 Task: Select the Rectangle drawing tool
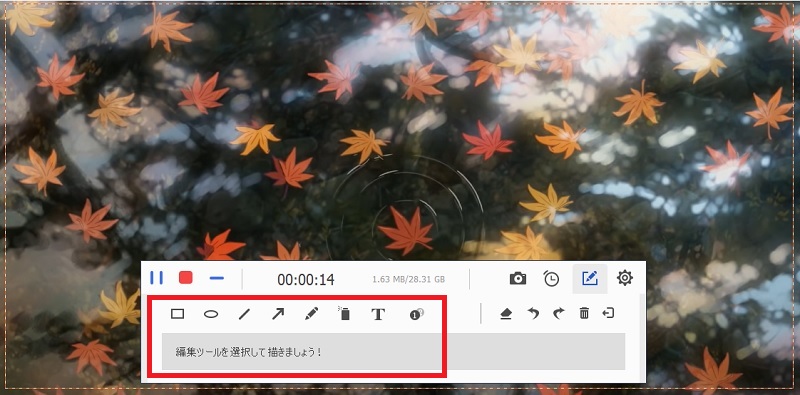click(x=178, y=314)
